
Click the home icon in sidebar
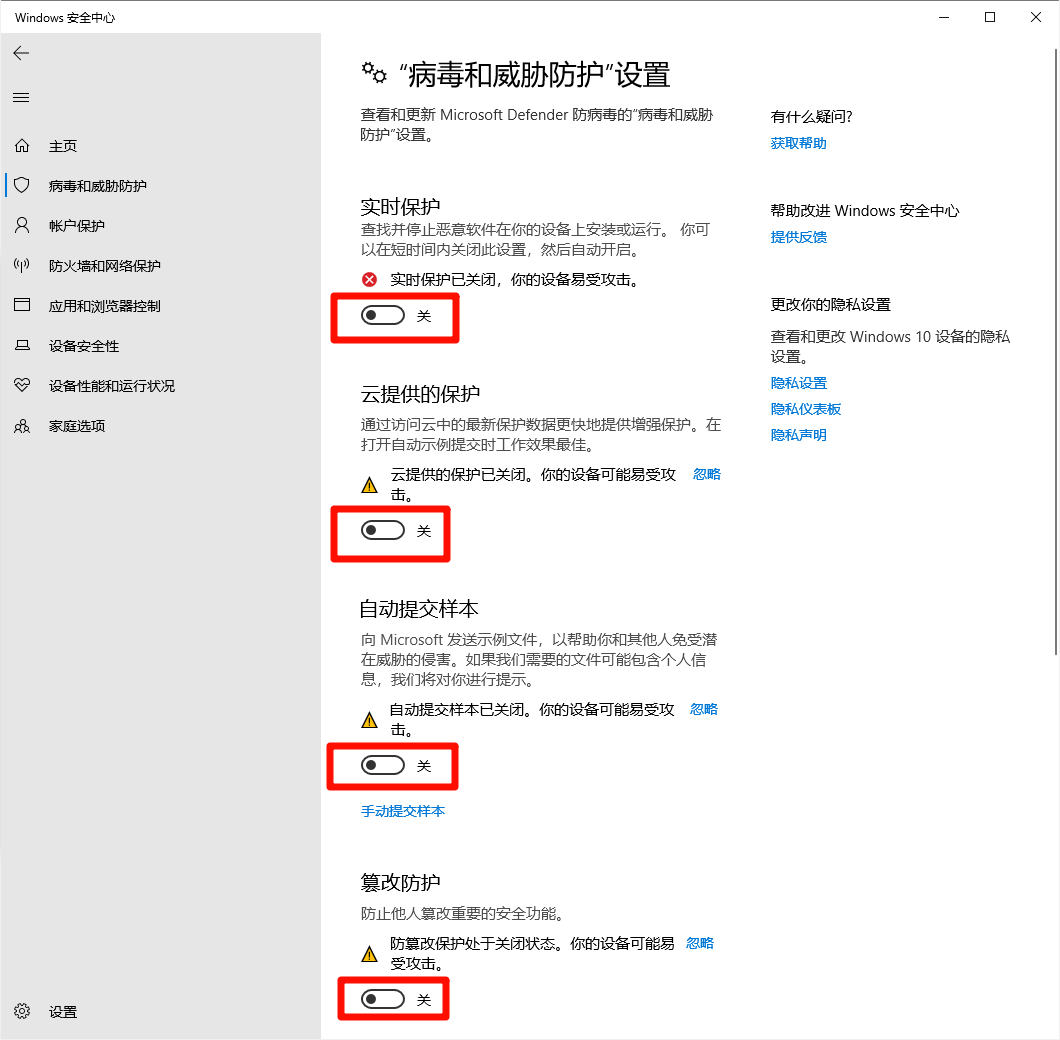tap(22, 145)
